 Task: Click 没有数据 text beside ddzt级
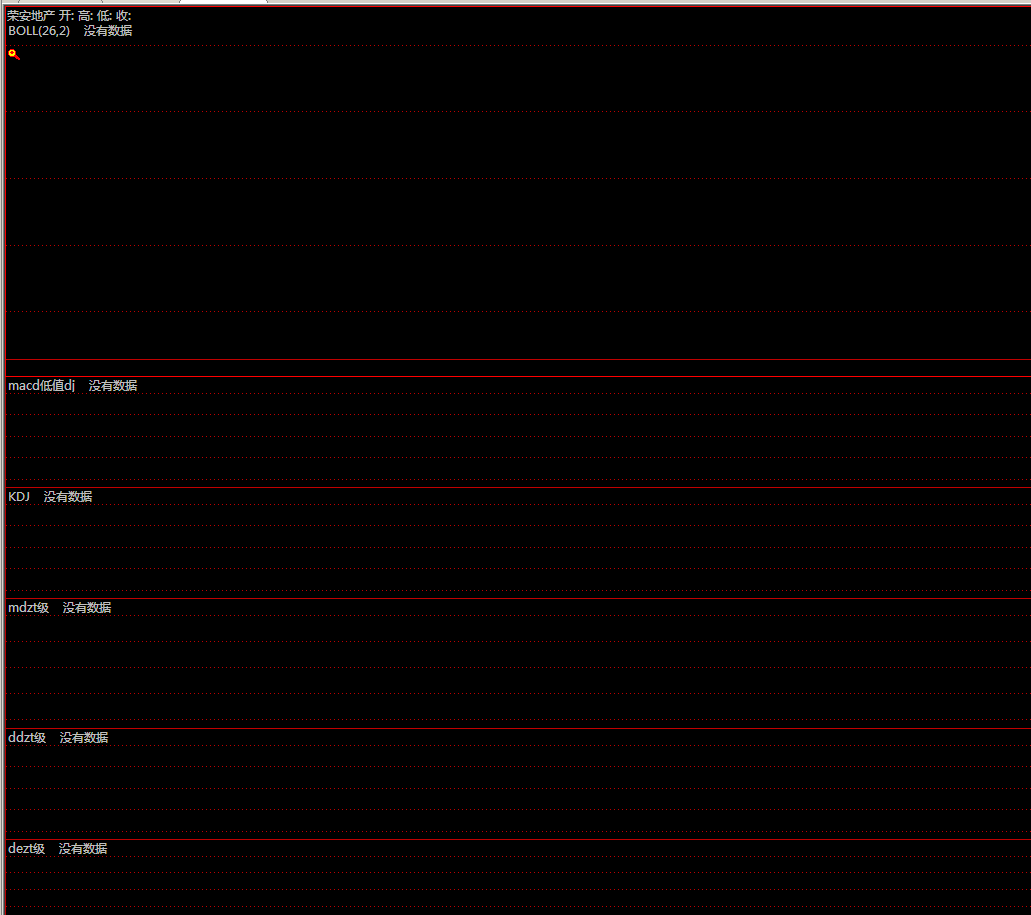[84, 738]
